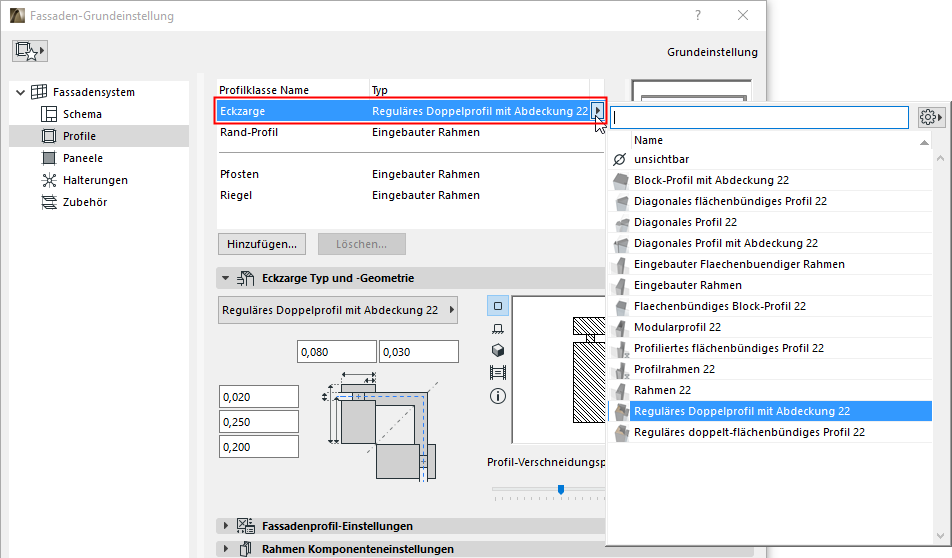Click the Rahmen 22 object icon
The width and height of the screenshot is (952, 558).
click(x=620, y=390)
